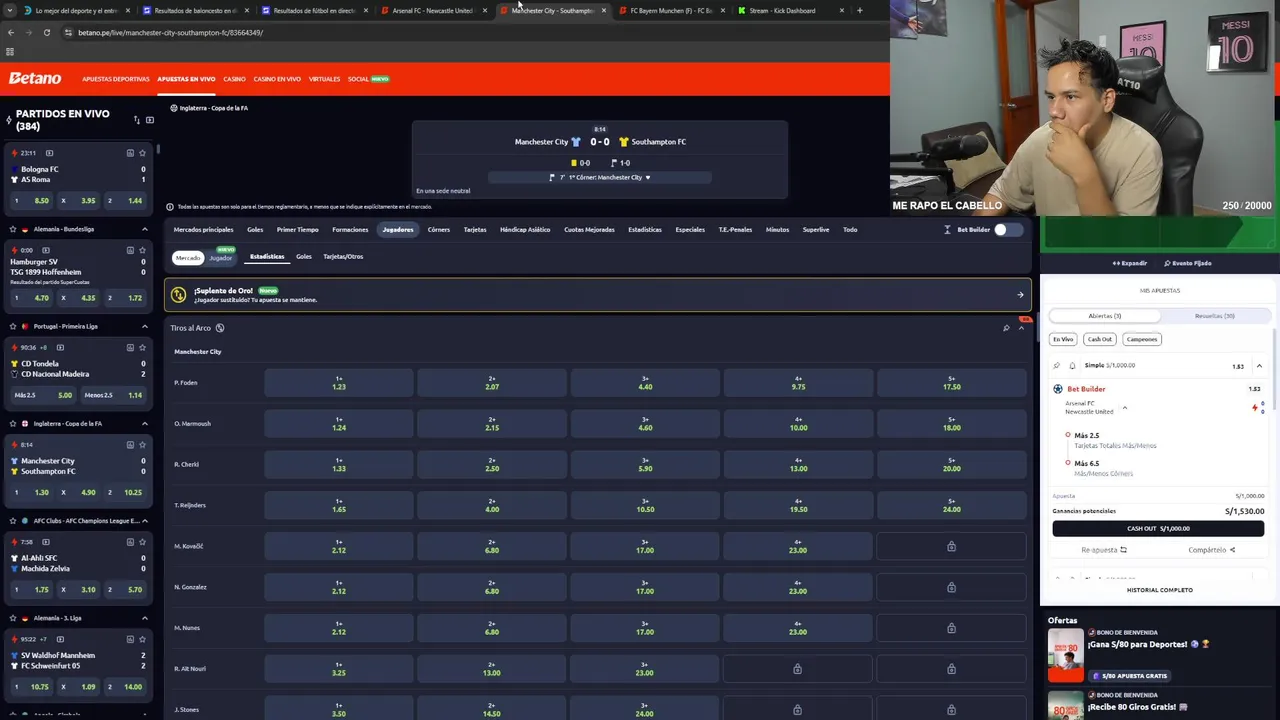Screen dimensions: 1280x720
Task: Filter bets with the Cash Out chip
Action: coord(1100,339)
